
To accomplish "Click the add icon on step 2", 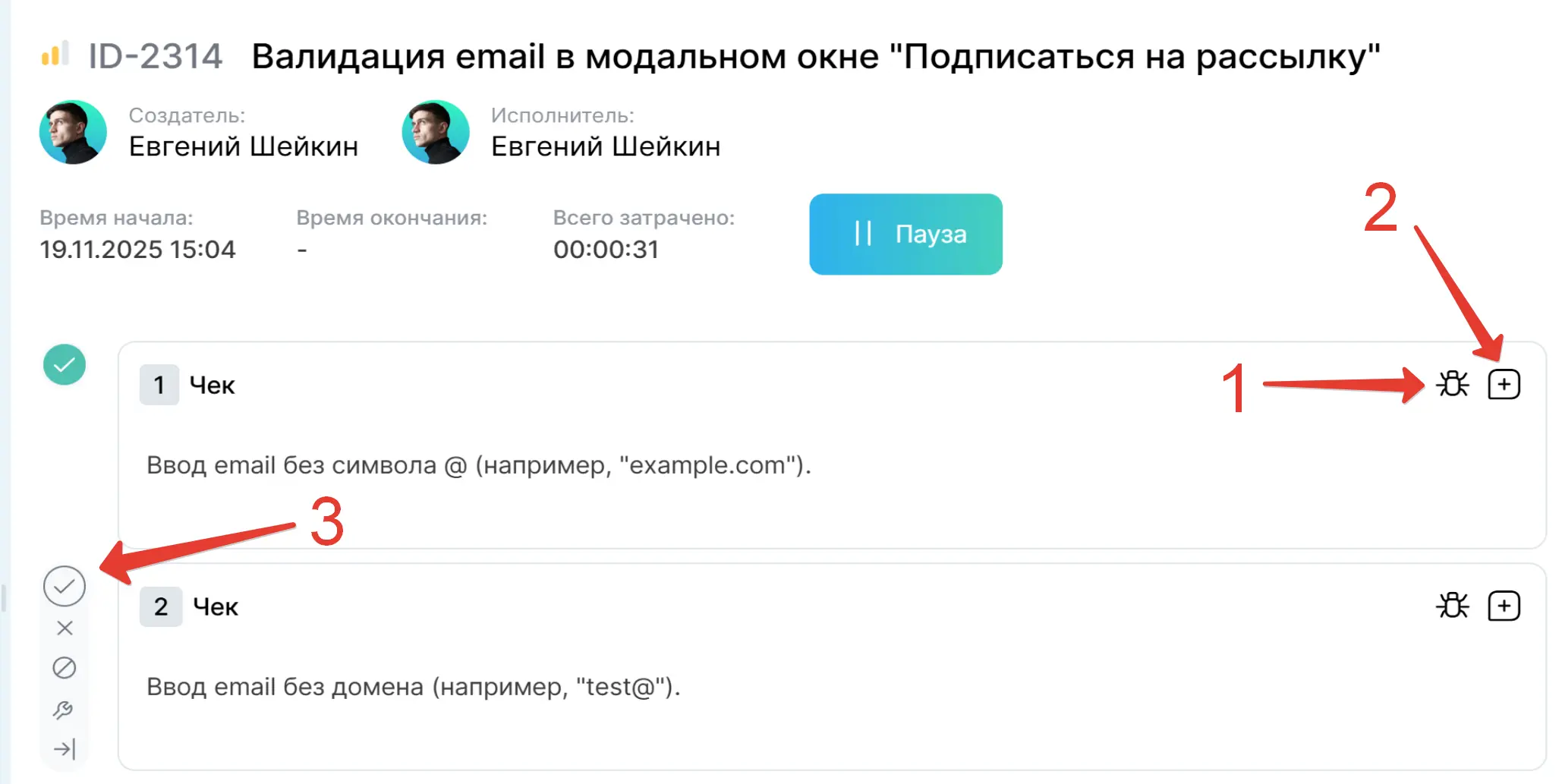I will click(x=1504, y=606).
